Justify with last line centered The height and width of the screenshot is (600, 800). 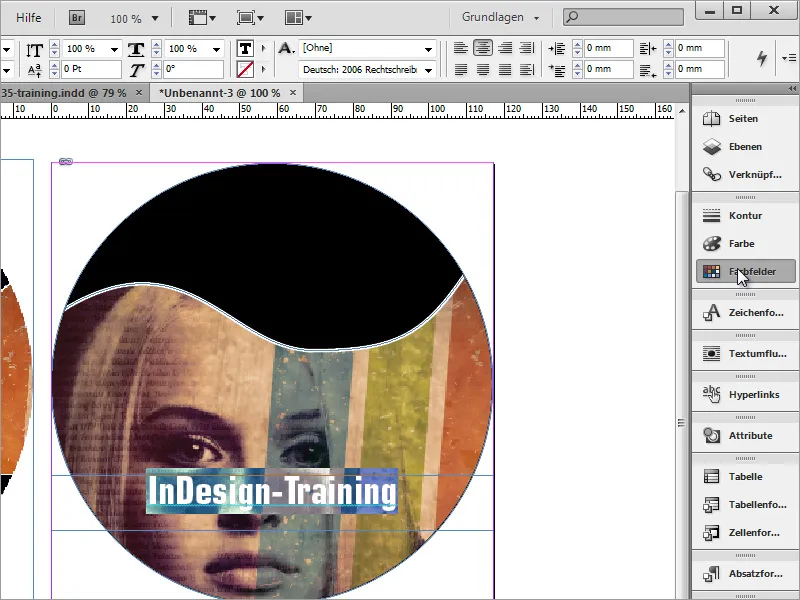tap(483, 69)
